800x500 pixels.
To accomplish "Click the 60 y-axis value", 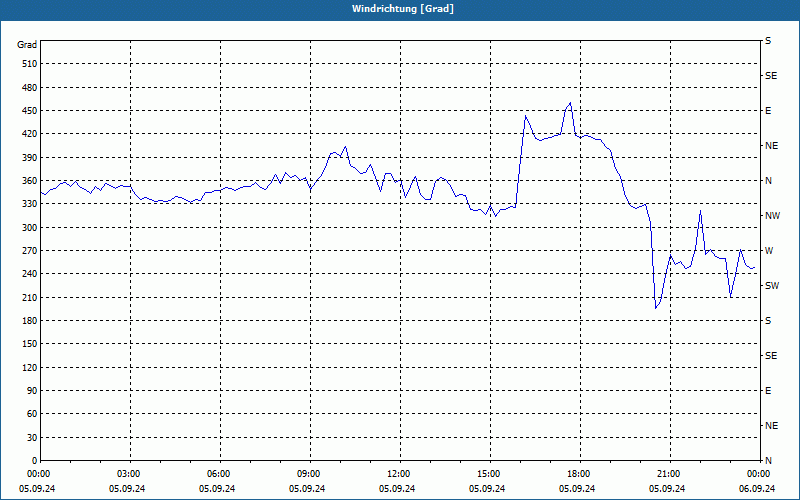I will coord(32,414).
